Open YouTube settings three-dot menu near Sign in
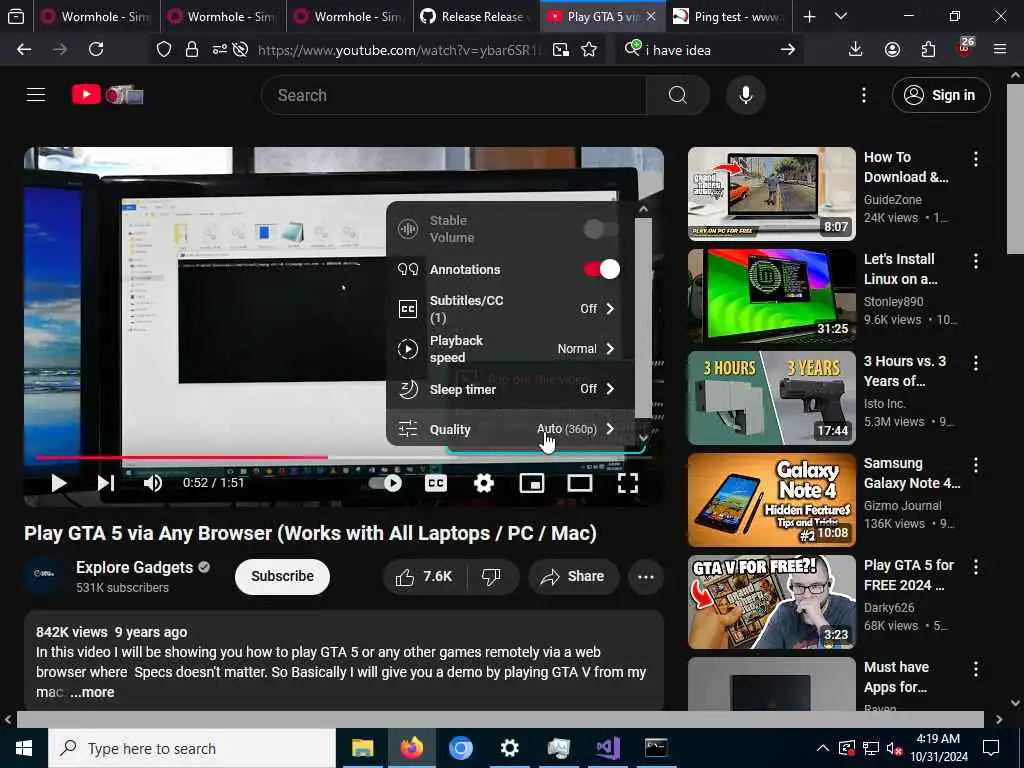1024x768 pixels. pyautogui.click(x=863, y=95)
